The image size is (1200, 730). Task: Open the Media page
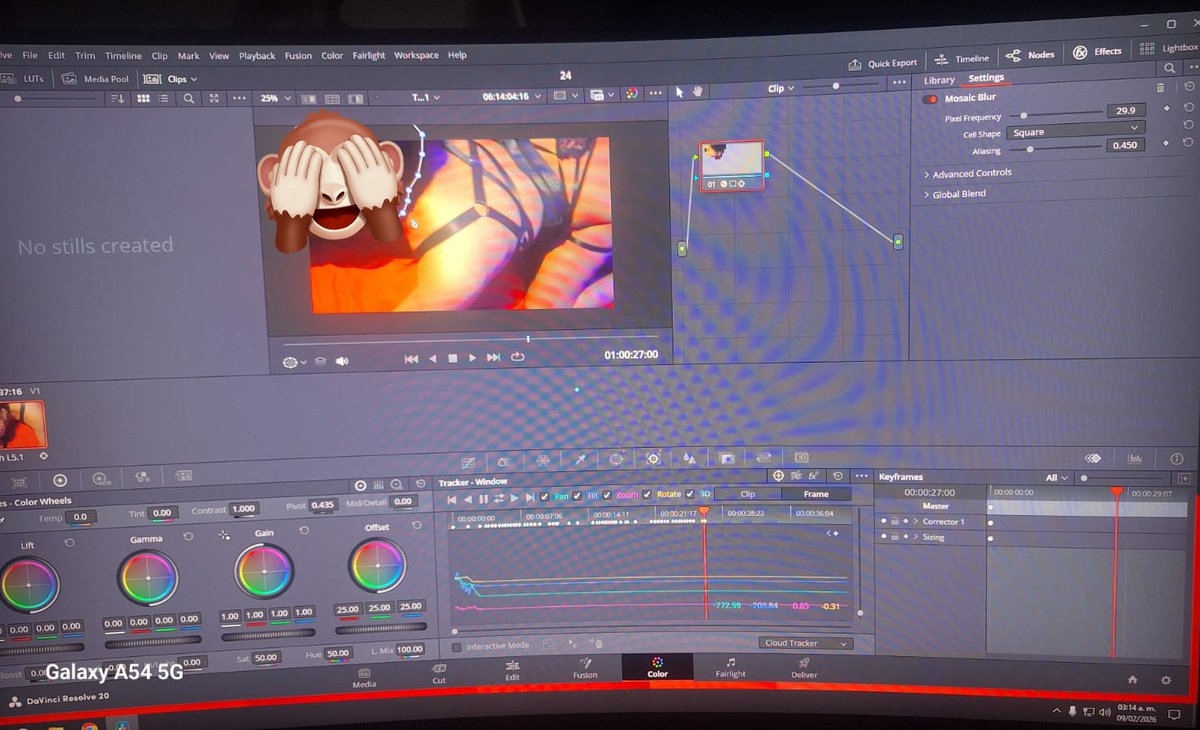tap(364, 678)
